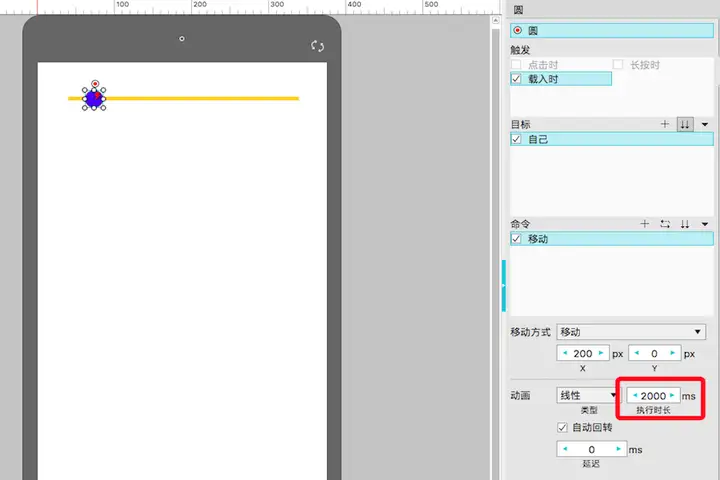This screenshot has height=480, width=720.
Task: Click the 触发 section label
Action: pos(520,50)
